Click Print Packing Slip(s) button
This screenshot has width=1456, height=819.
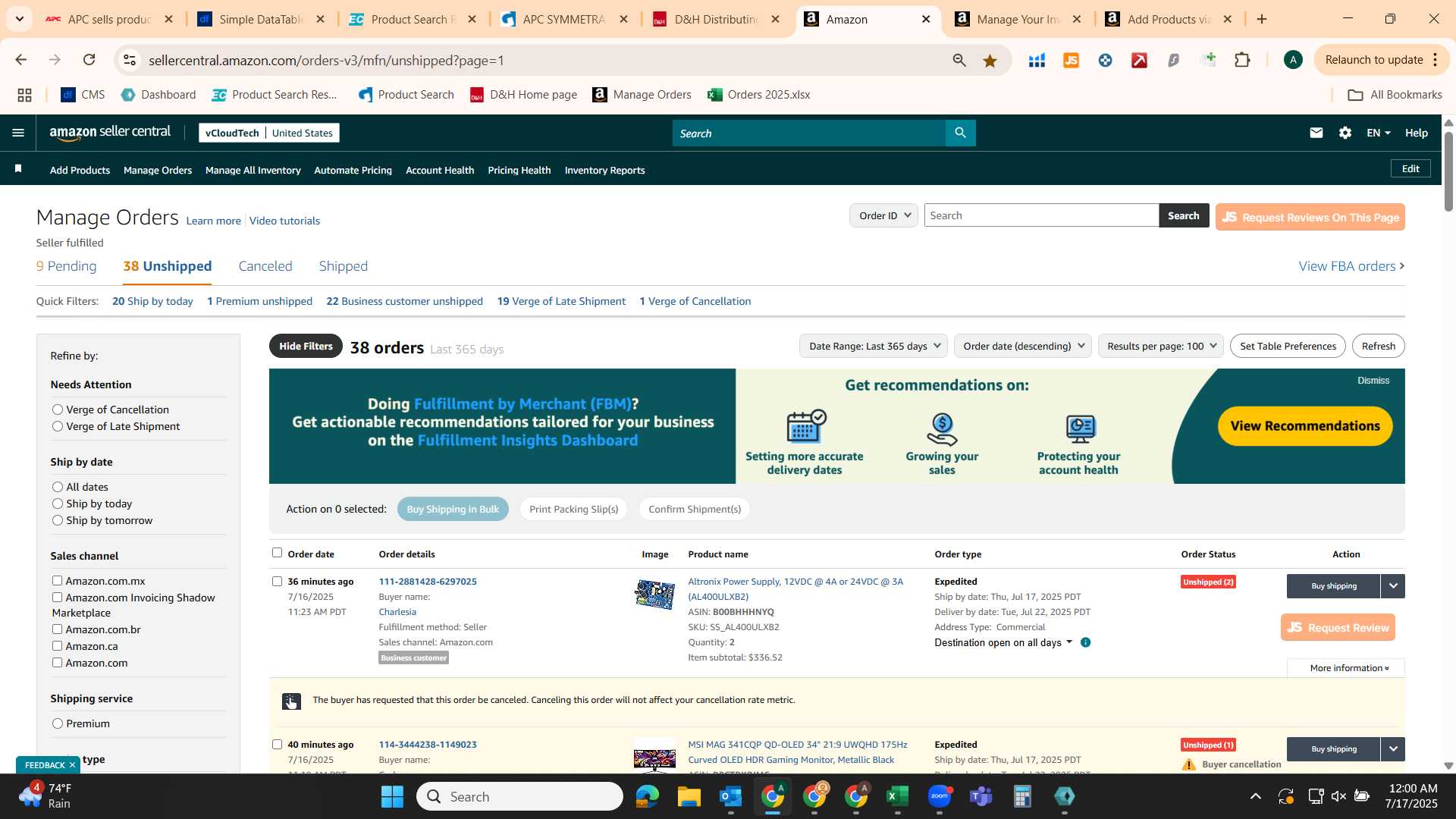(x=574, y=510)
